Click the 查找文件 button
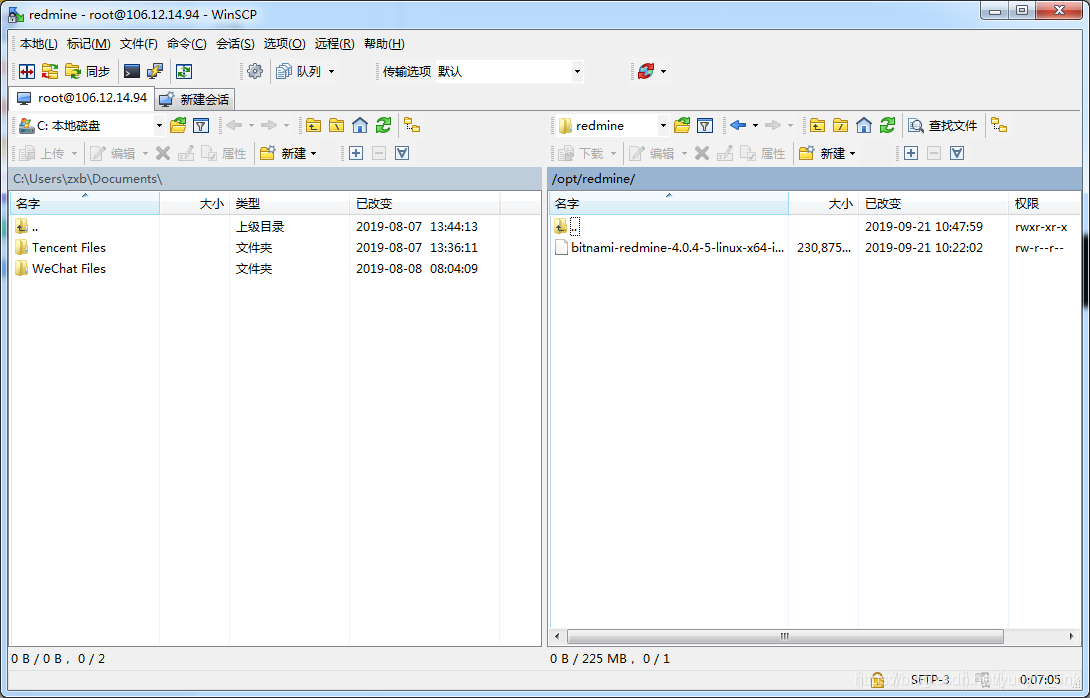Screen dimensions: 1090x698 (x=943, y=125)
